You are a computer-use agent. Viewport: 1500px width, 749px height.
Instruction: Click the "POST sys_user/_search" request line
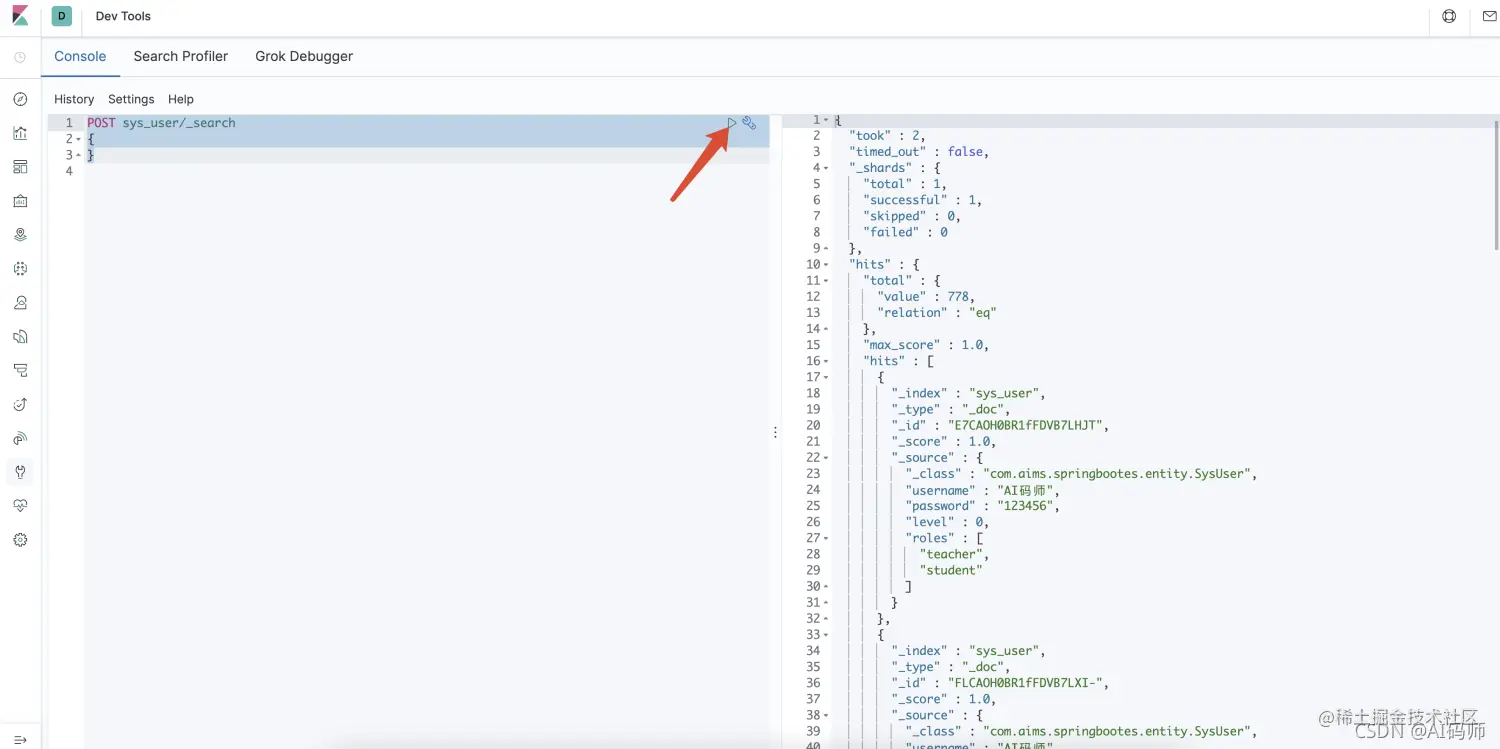click(161, 123)
